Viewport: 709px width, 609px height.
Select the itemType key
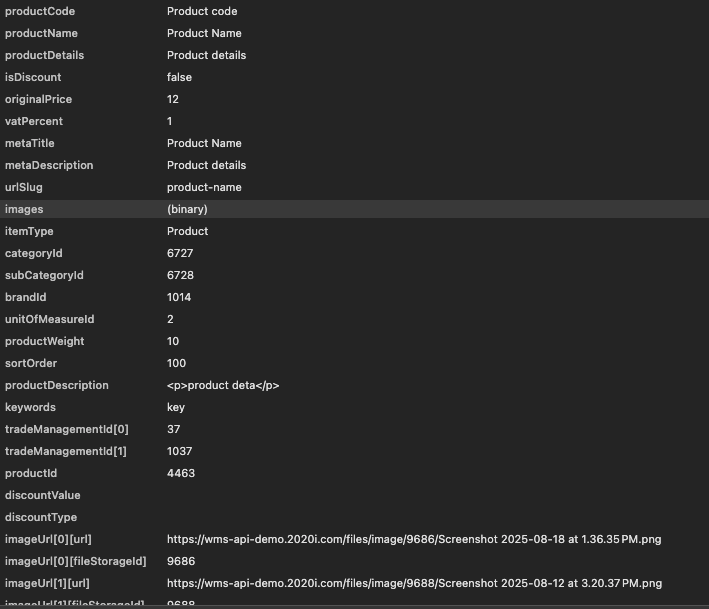[x=29, y=231]
